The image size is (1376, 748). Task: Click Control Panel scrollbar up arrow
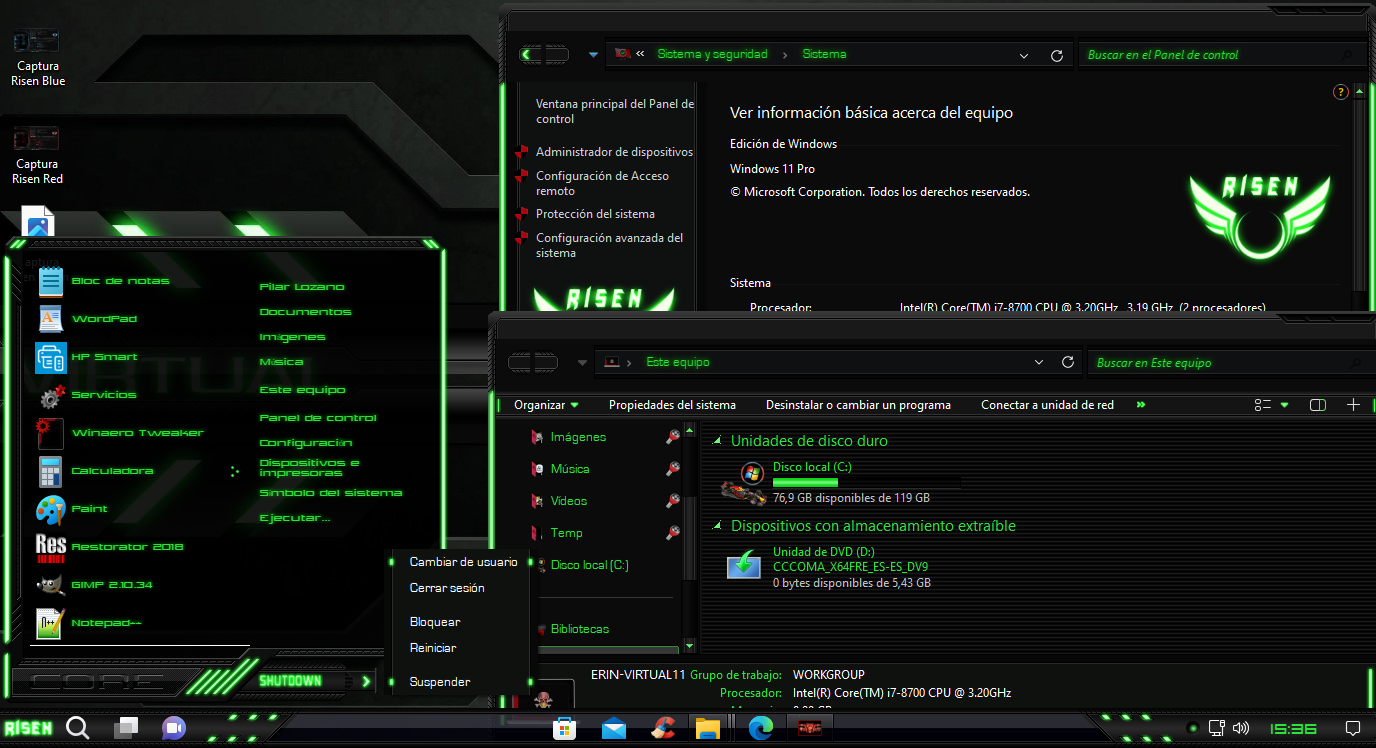pos(1359,91)
